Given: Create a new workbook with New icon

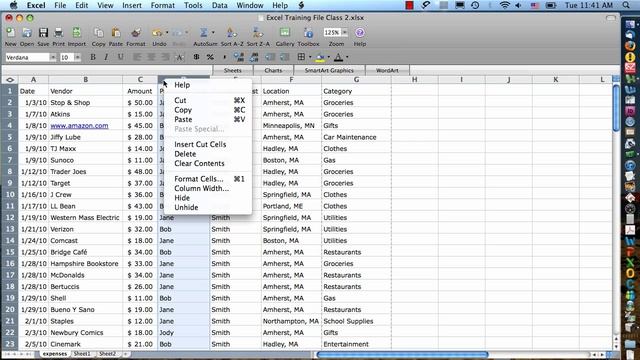Looking at the screenshot, I should [x=10, y=33].
